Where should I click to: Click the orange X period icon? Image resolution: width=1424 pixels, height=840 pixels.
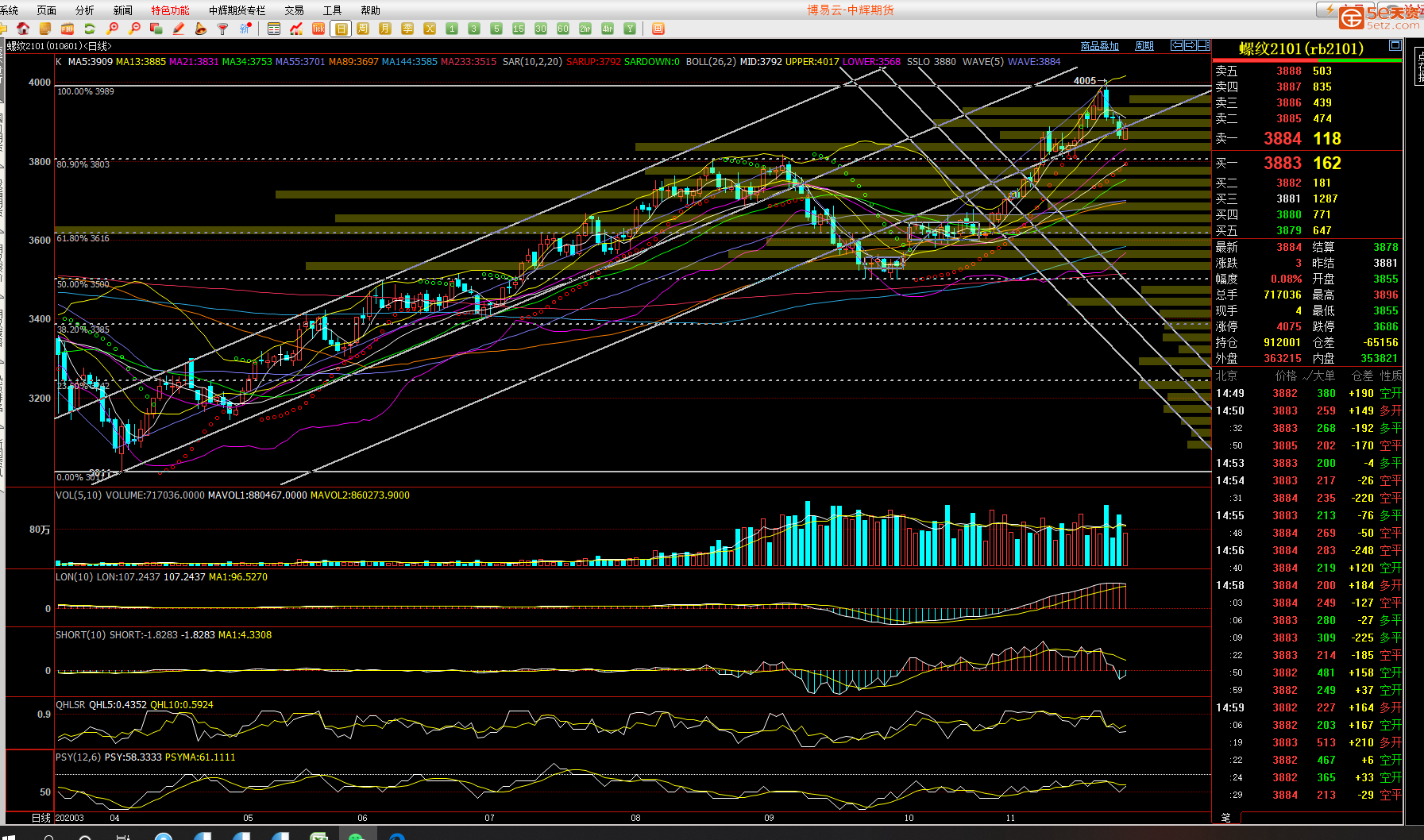click(x=430, y=29)
